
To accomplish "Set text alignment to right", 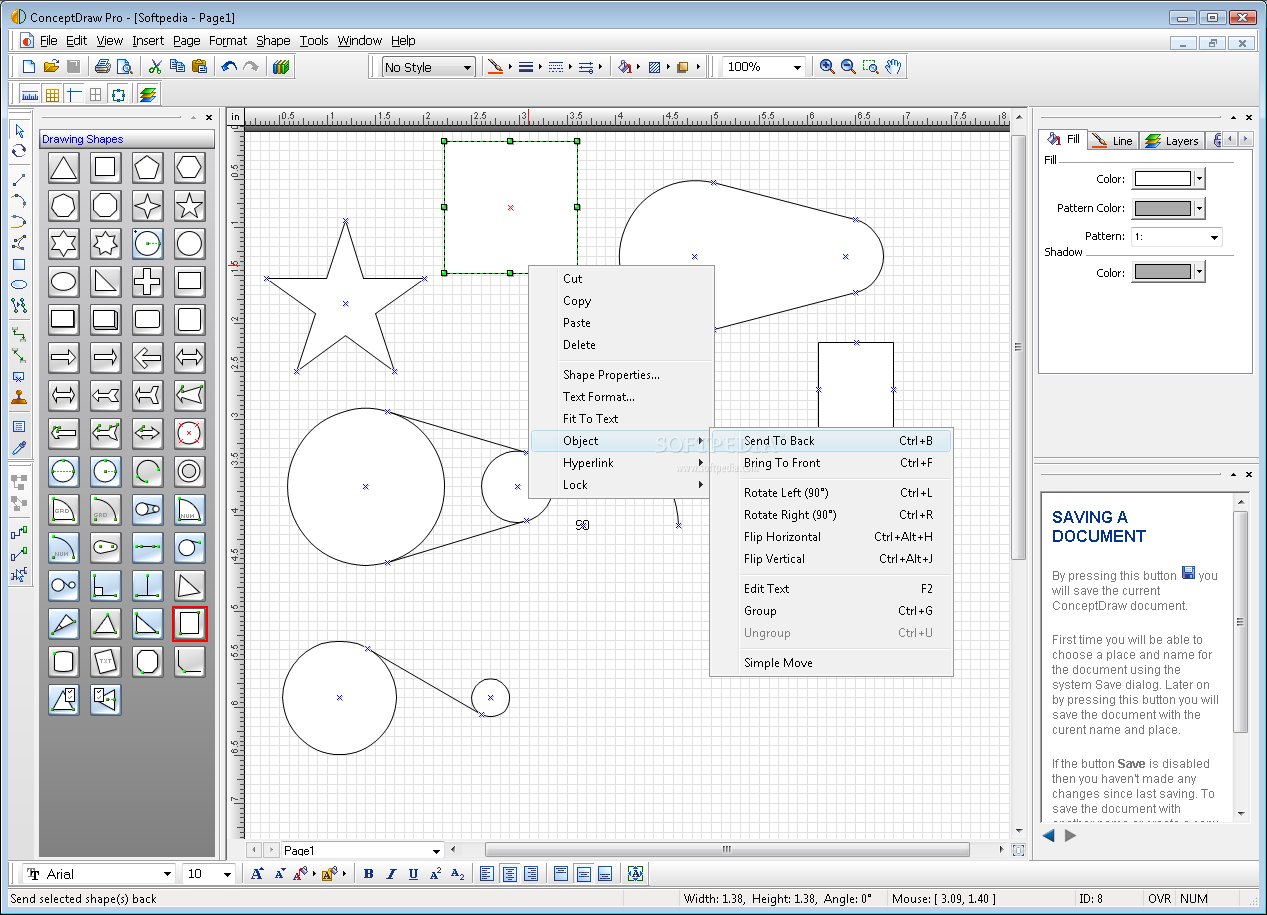I will pyautogui.click(x=531, y=874).
